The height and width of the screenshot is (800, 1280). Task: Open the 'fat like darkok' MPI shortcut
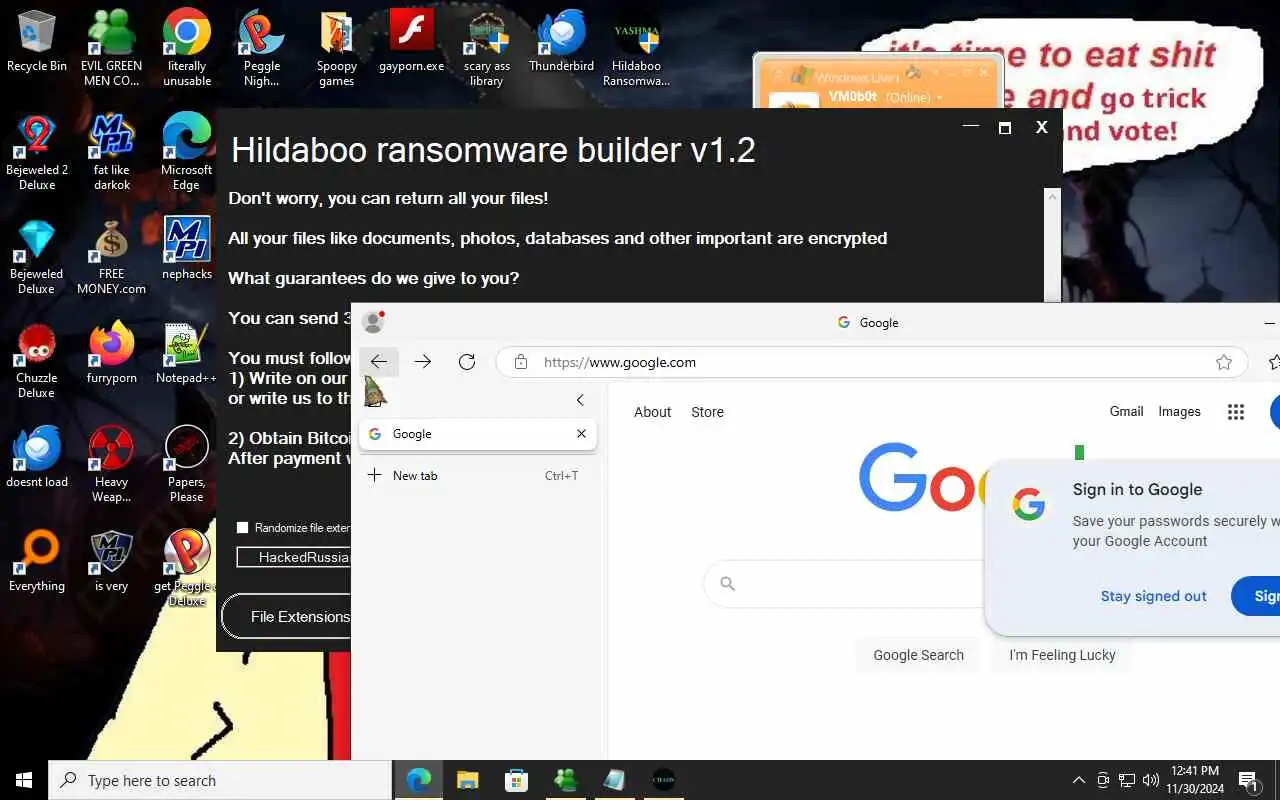click(x=112, y=152)
